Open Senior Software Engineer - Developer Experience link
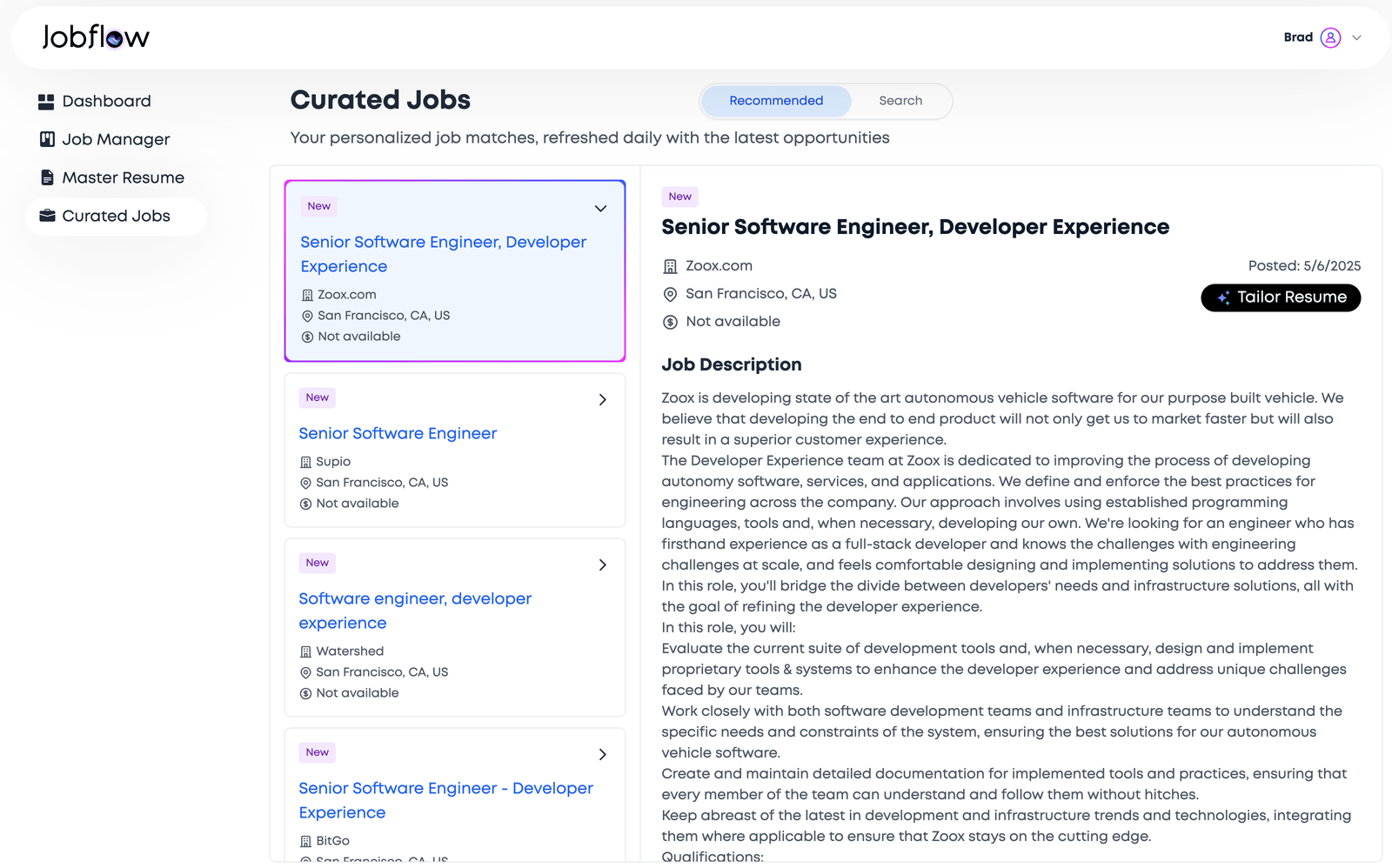Screen dimensions: 1392x868 [445, 800]
